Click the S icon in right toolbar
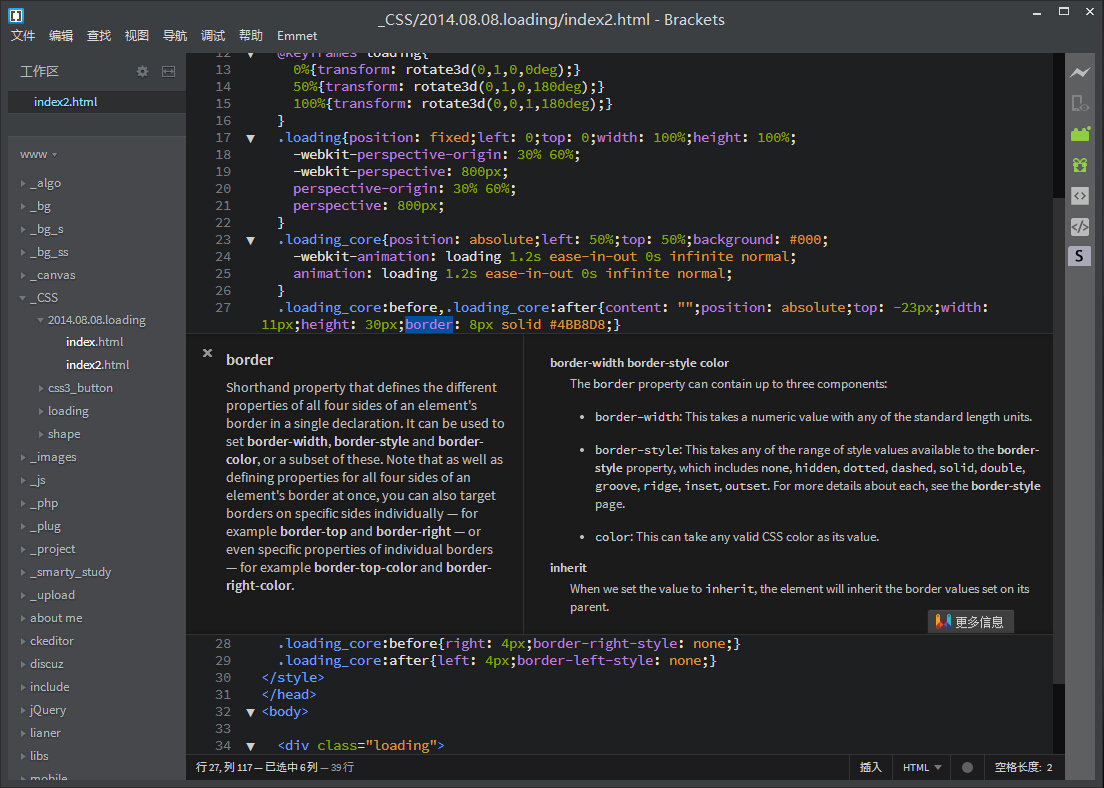This screenshot has width=1104, height=788. pyautogui.click(x=1079, y=256)
